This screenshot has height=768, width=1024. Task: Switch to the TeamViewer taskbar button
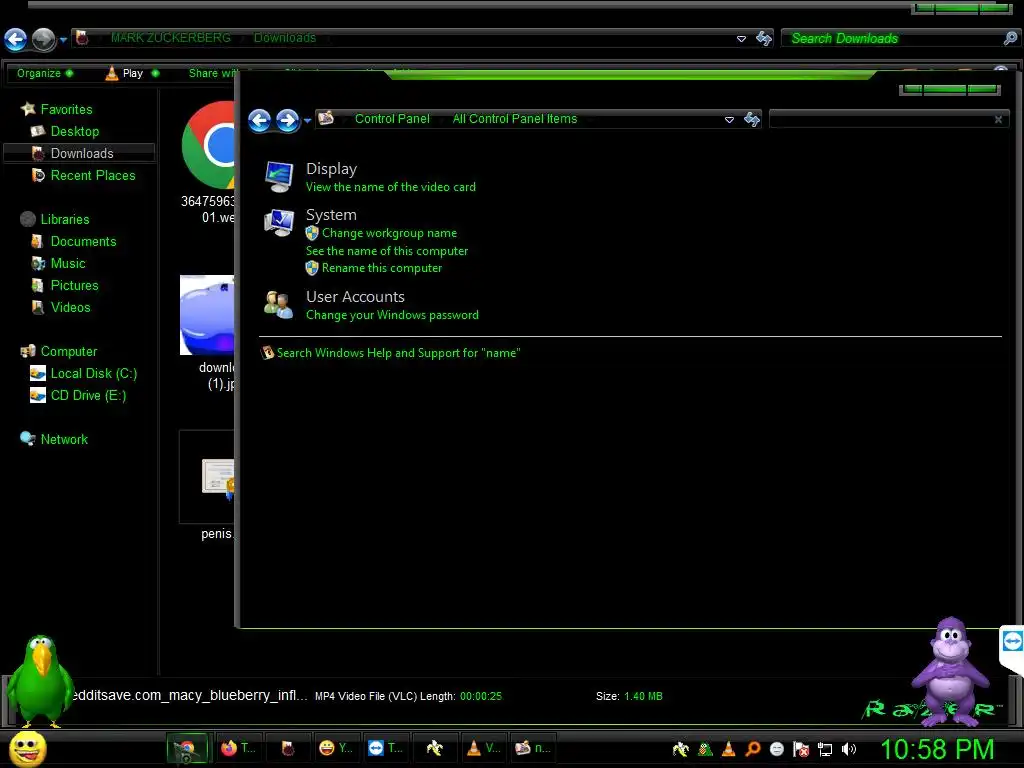pyautogui.click(x=384, y=748)
